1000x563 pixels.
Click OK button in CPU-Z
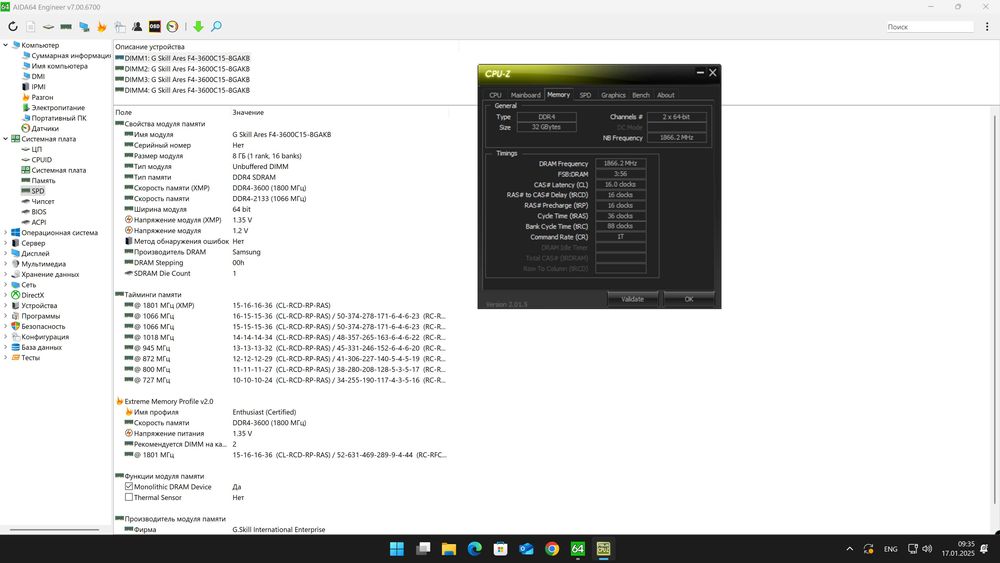point(689,299)
